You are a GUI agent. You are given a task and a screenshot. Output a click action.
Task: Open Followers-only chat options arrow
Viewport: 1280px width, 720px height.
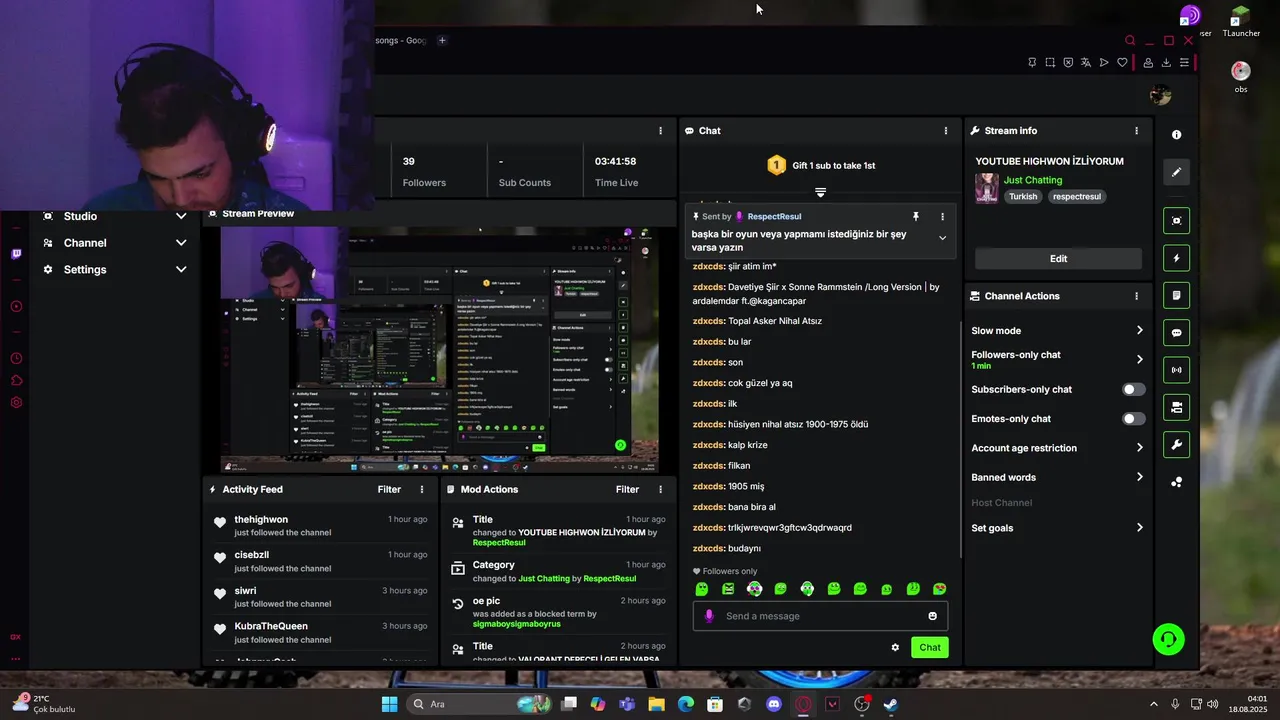[x=1139, y=360]
